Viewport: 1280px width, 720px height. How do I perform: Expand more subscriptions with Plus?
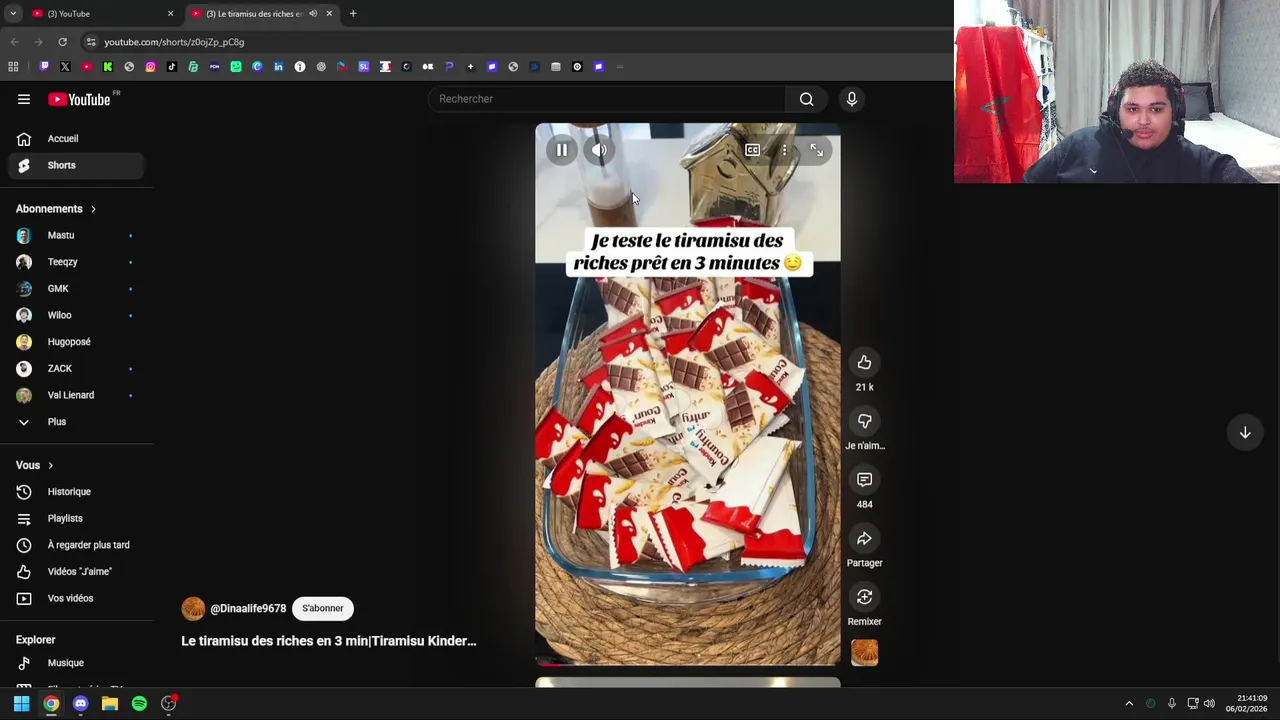tap(76, 422)
